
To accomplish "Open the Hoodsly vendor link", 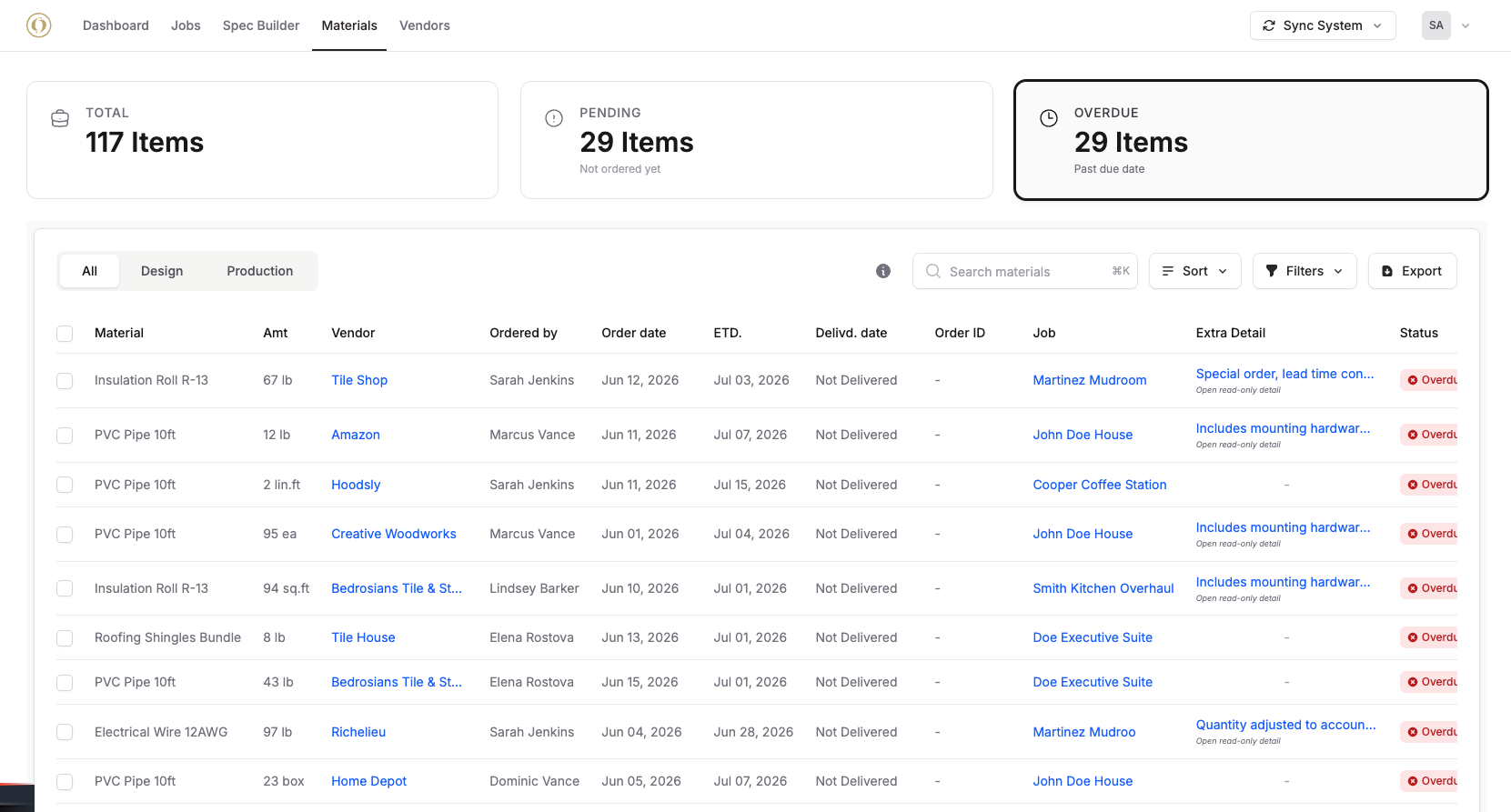I will pos(356,485).
